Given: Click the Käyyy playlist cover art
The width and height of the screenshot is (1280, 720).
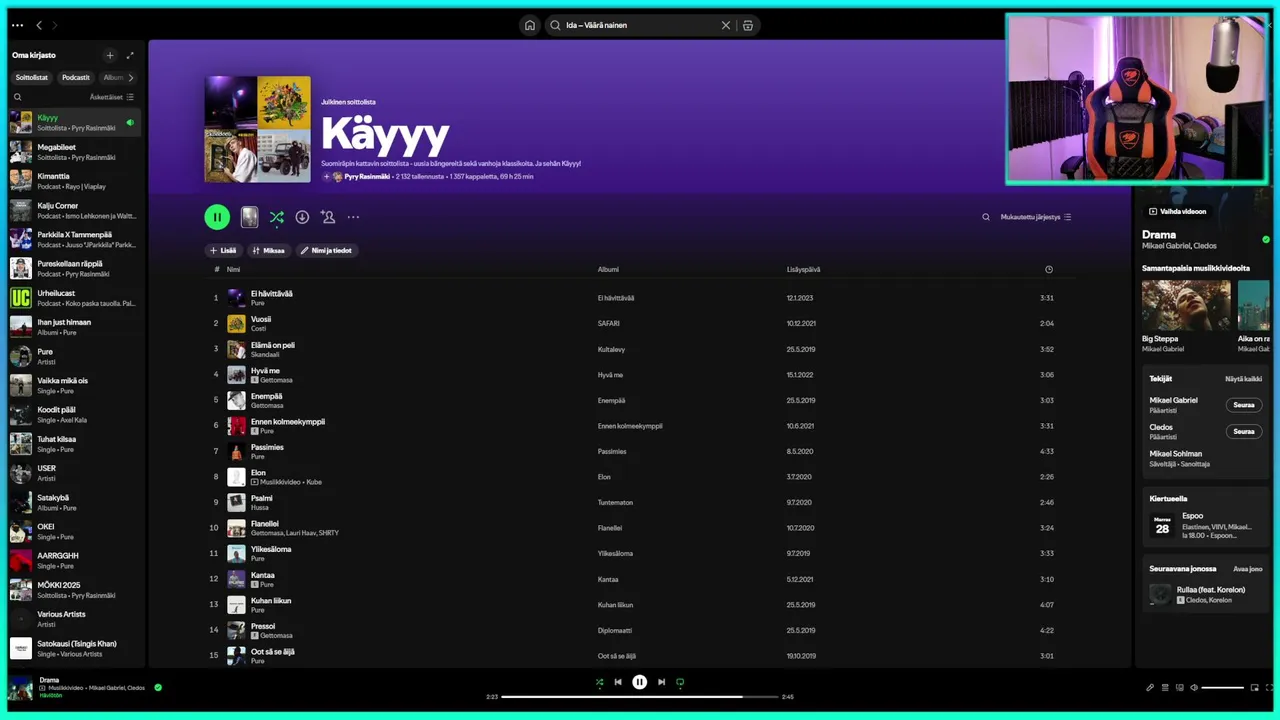Looking at the screenshot, I should point(257,129).
